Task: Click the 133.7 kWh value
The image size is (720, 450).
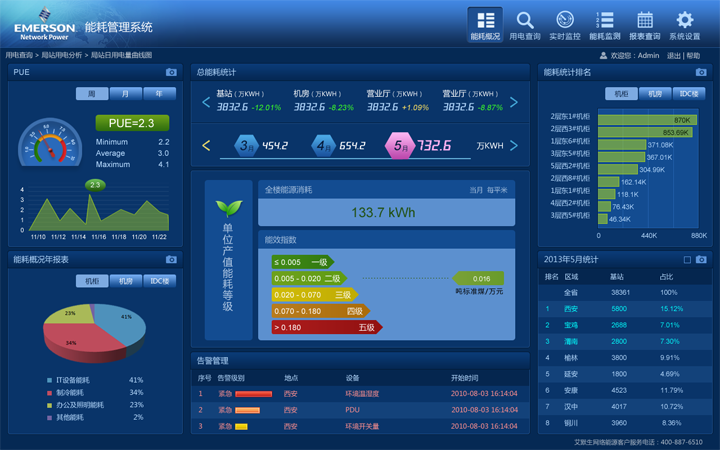Action: point(383,213)
